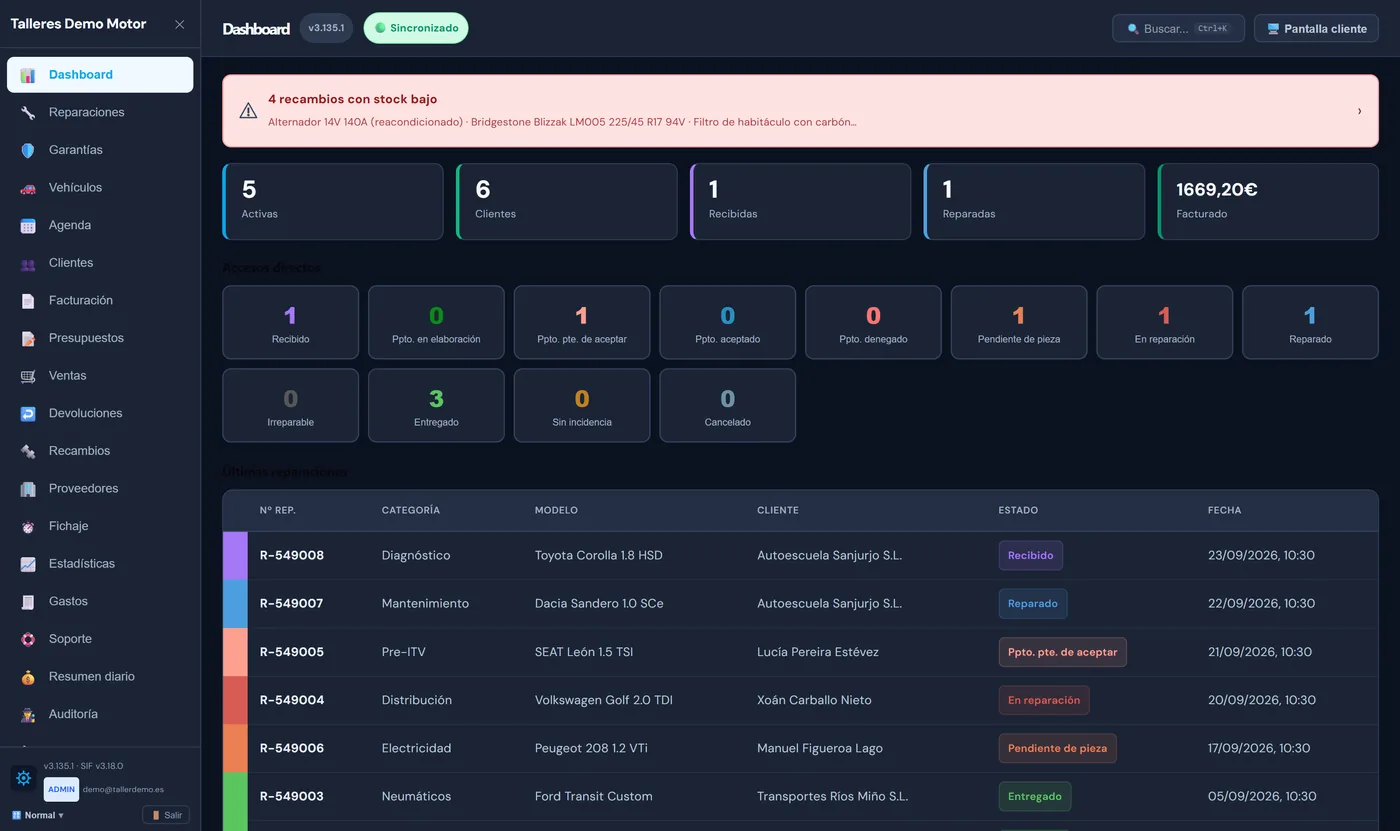The width and height of the screenshot is (1400, 831).
Task: Click the Presupuestos notepad icon
Action: [x=28, y=339]
